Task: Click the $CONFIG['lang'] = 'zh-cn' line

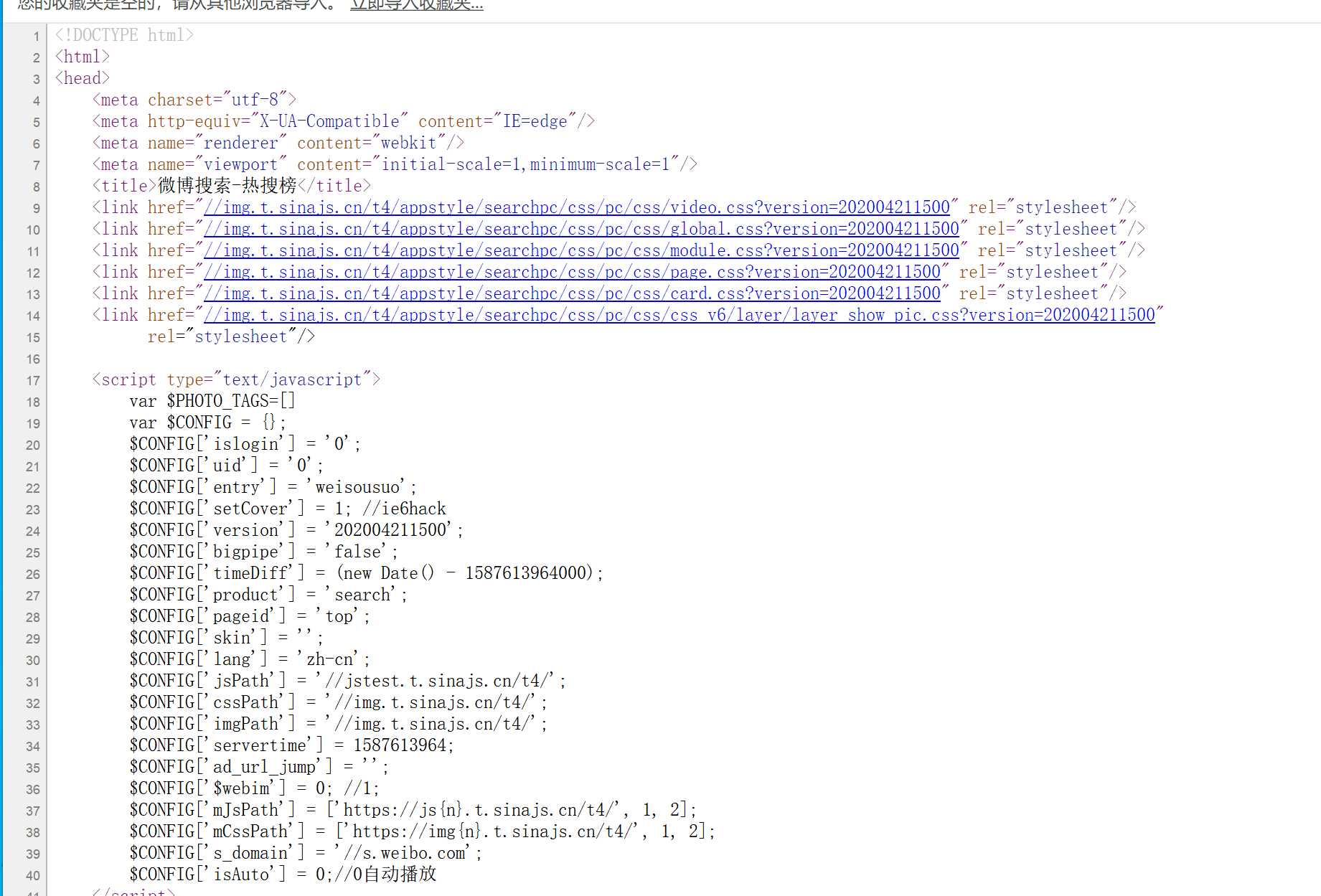Action: tap(250, 659)
